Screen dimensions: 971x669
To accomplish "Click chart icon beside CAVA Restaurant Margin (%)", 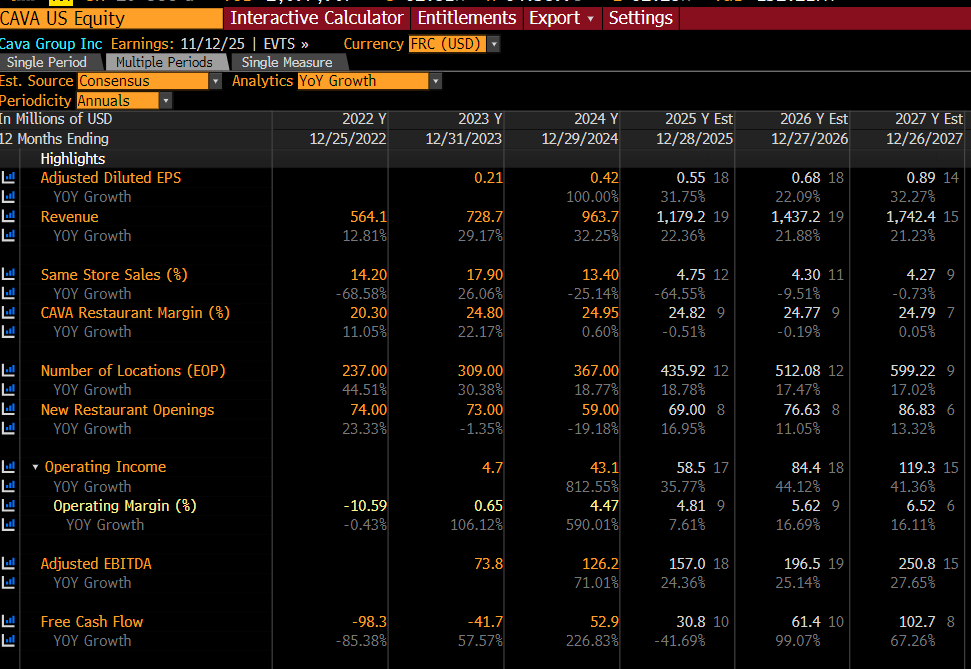I will pos(9,313).
